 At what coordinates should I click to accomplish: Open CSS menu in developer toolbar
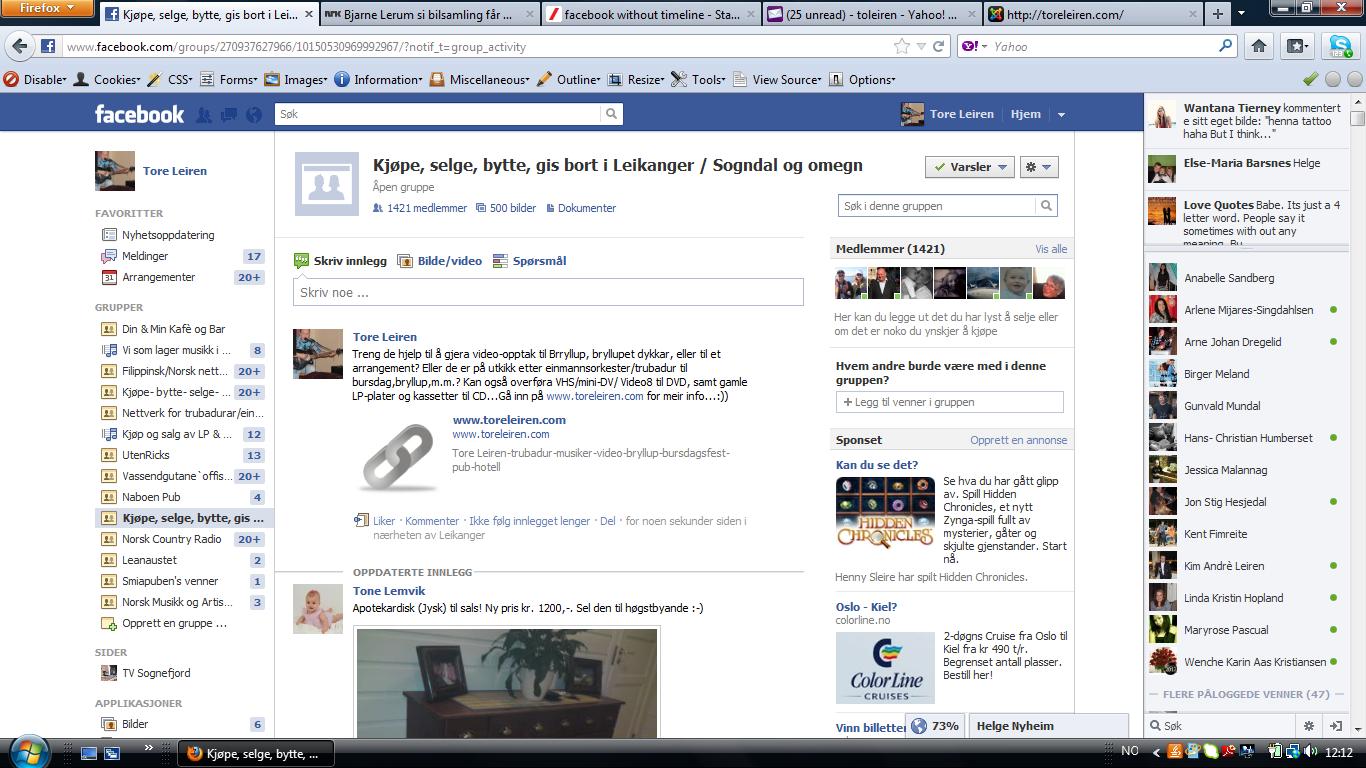tap(171, 79)
